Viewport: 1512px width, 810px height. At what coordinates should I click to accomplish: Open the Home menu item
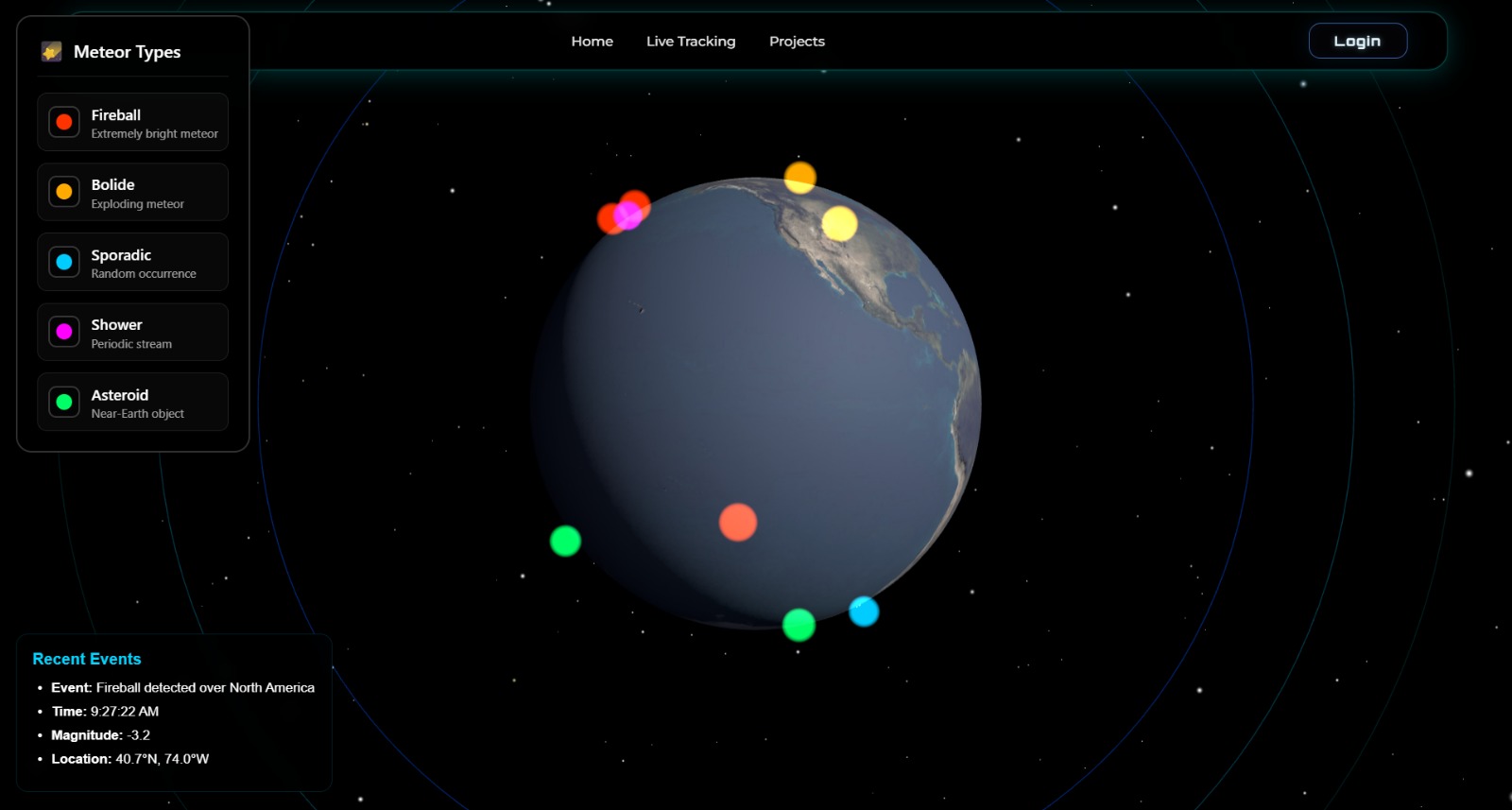pos(593,42)
